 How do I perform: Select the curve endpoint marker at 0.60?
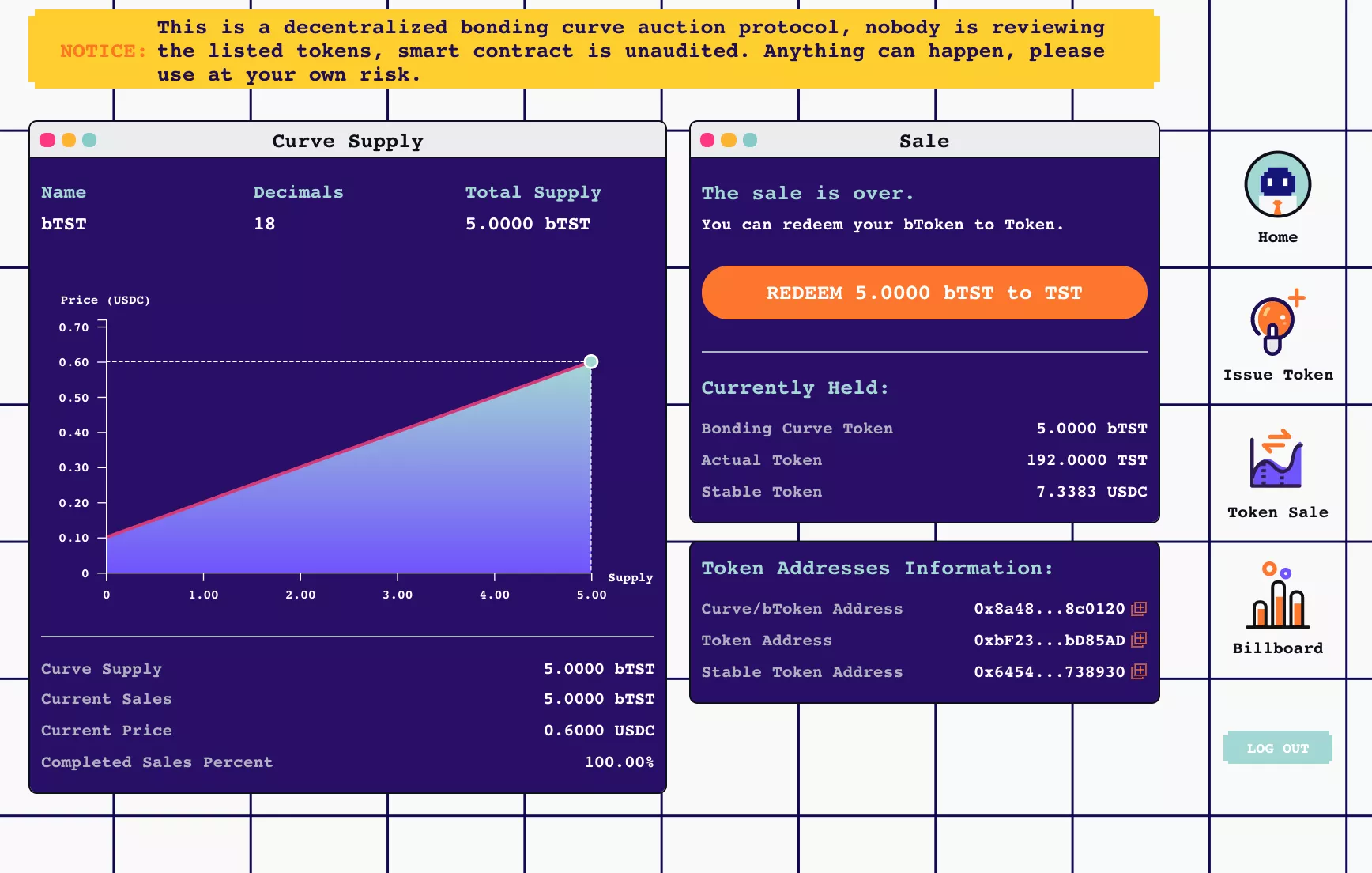(x=591, y=361)
